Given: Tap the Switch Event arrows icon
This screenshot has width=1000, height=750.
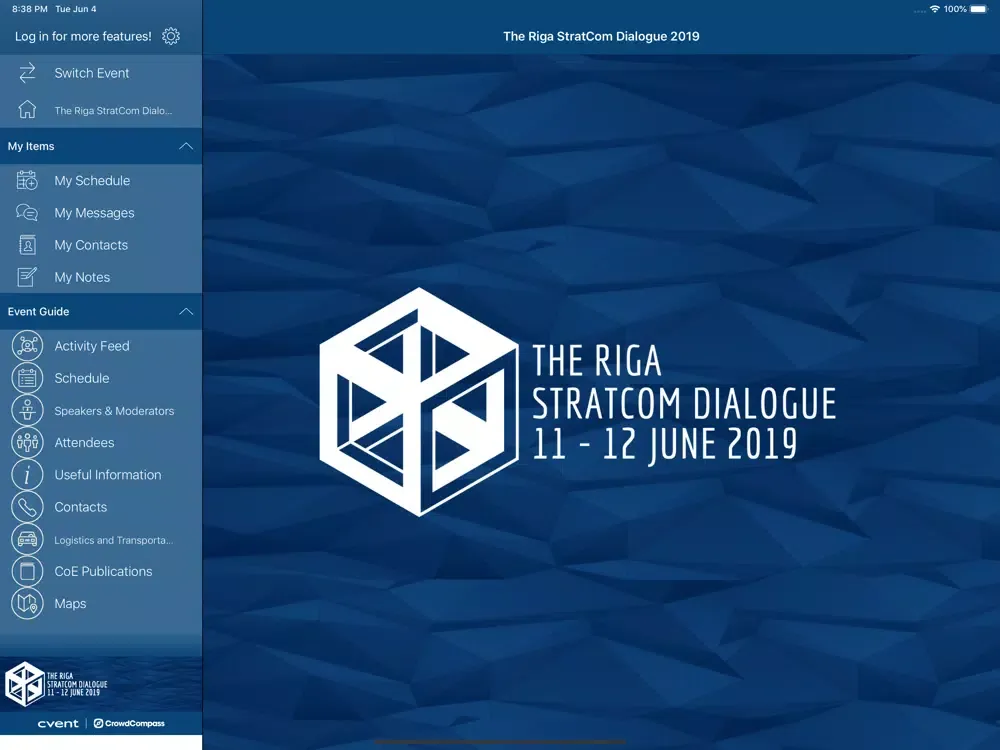Looking at the screenshot, I should pos(27,73).
